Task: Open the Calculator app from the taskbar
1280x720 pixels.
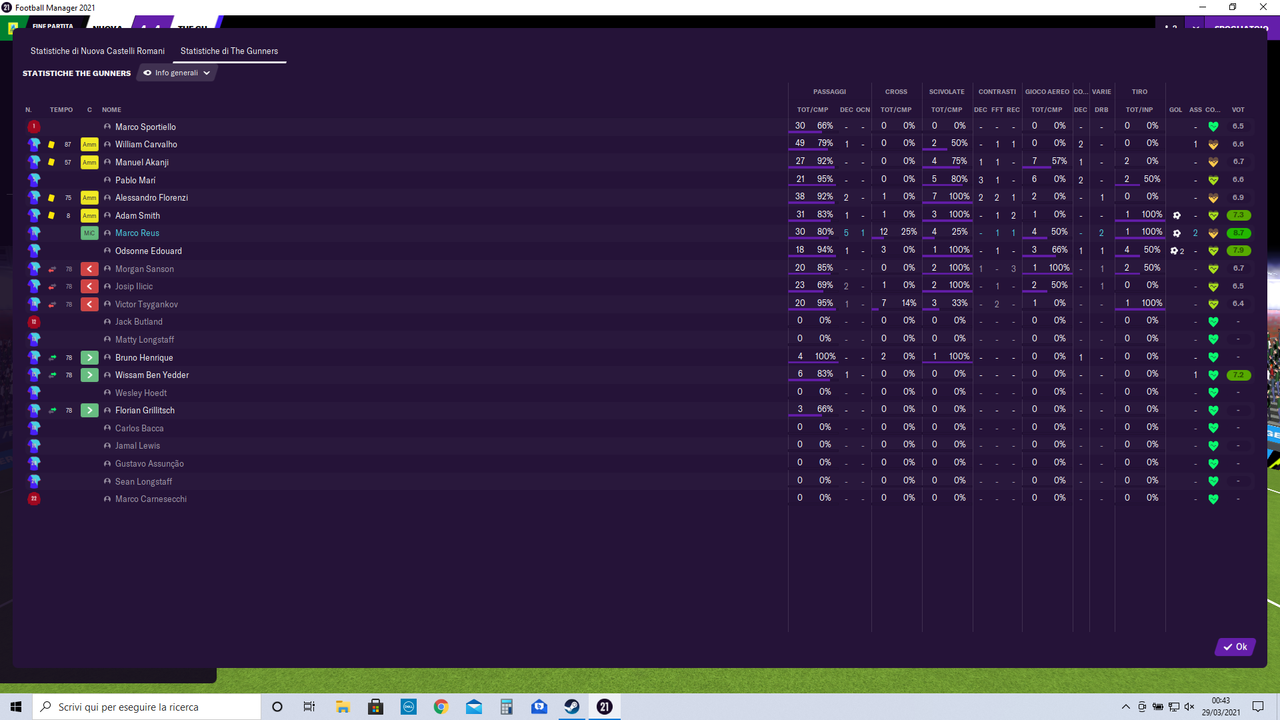Action: 506,707
